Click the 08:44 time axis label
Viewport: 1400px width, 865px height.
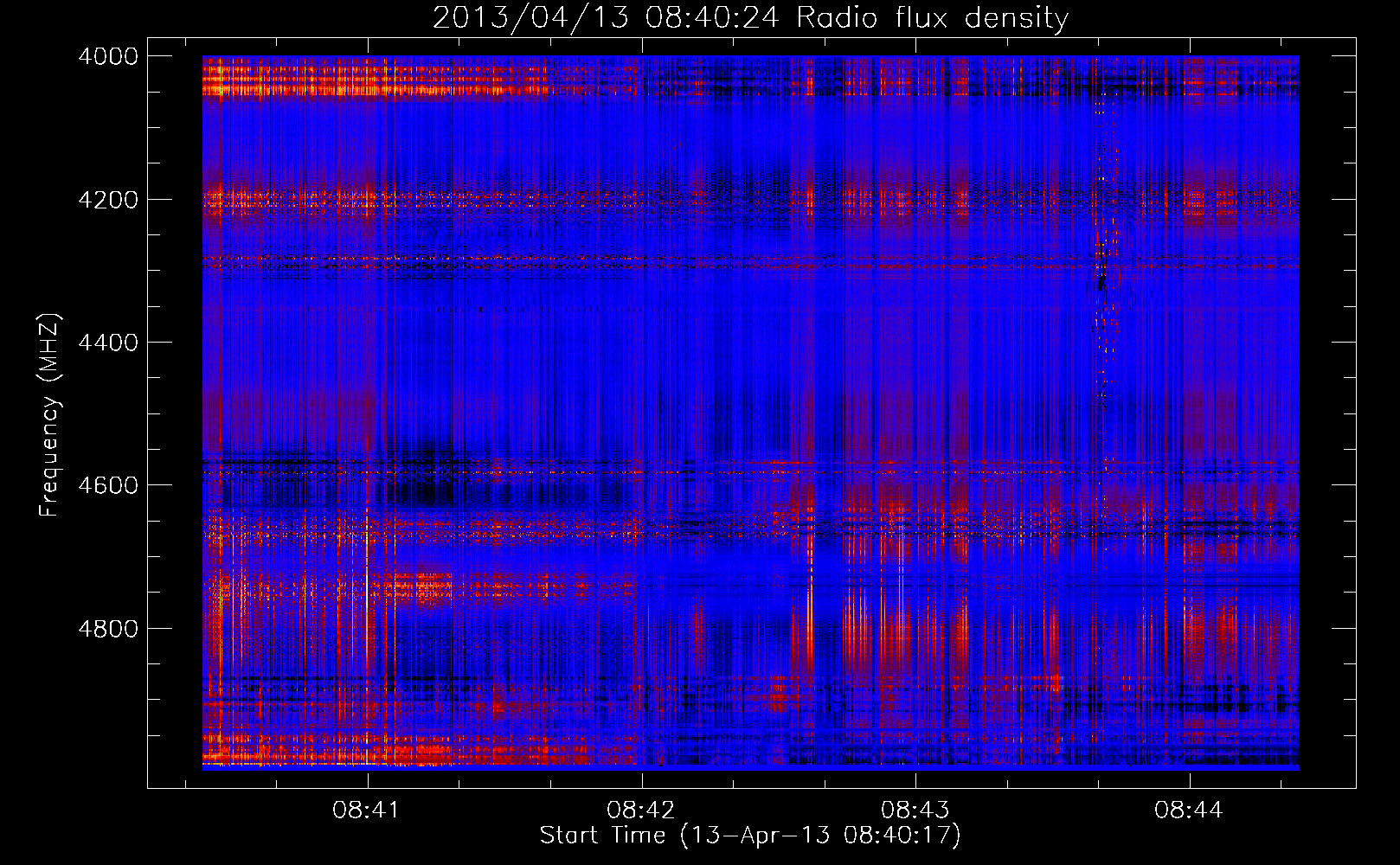[1189, 810]
